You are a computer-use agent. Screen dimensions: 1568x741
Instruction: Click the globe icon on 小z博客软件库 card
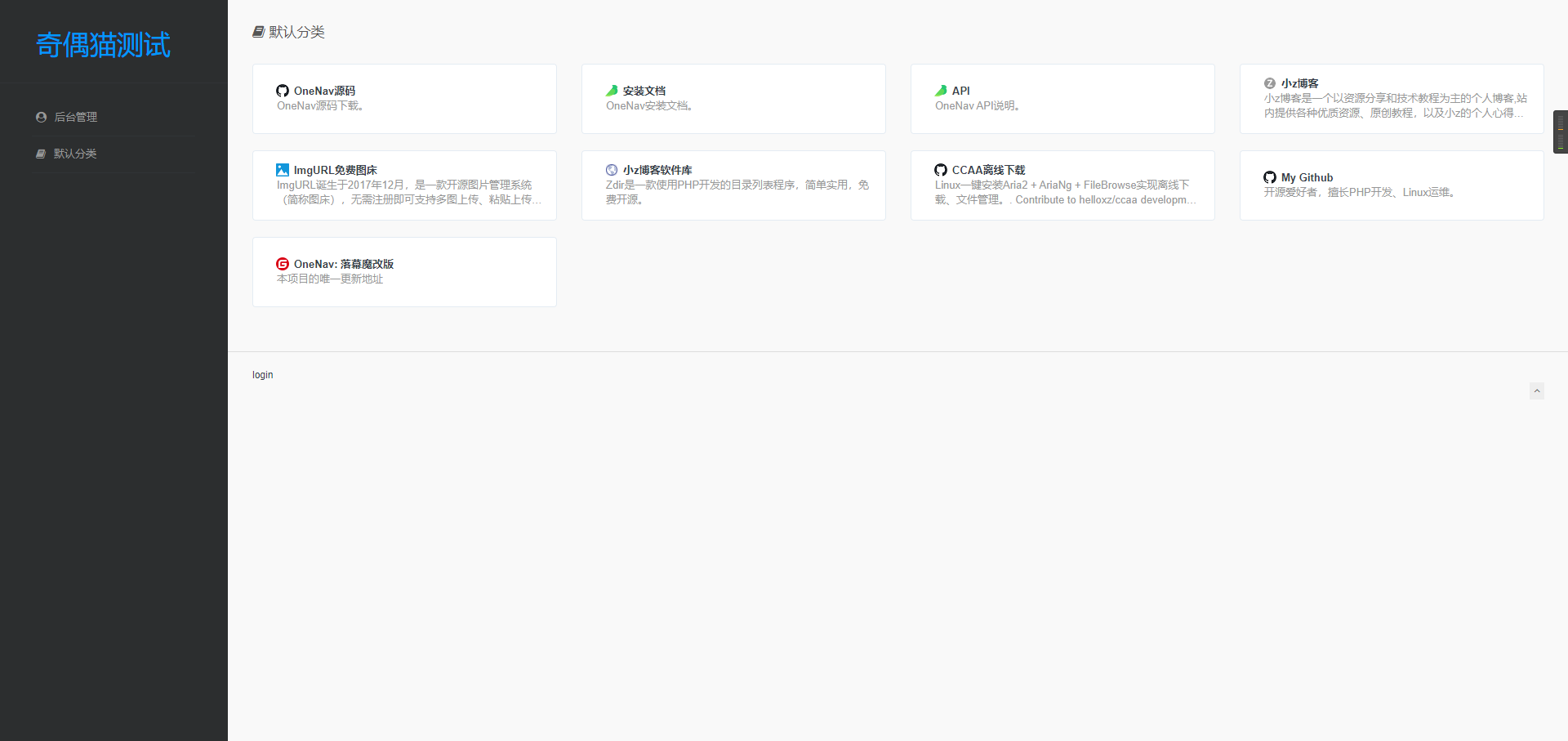[x=612, y=170]
